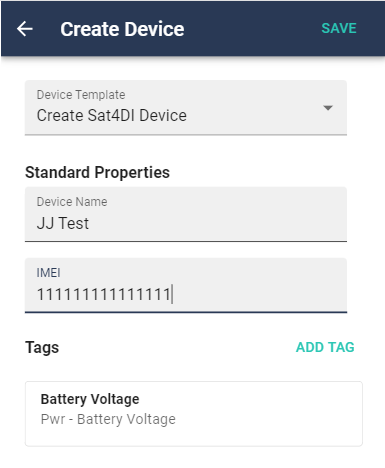Click the SAVE button in header
Image resolution: width=385 pixels, height=468 pixels.
coord(339,28)
